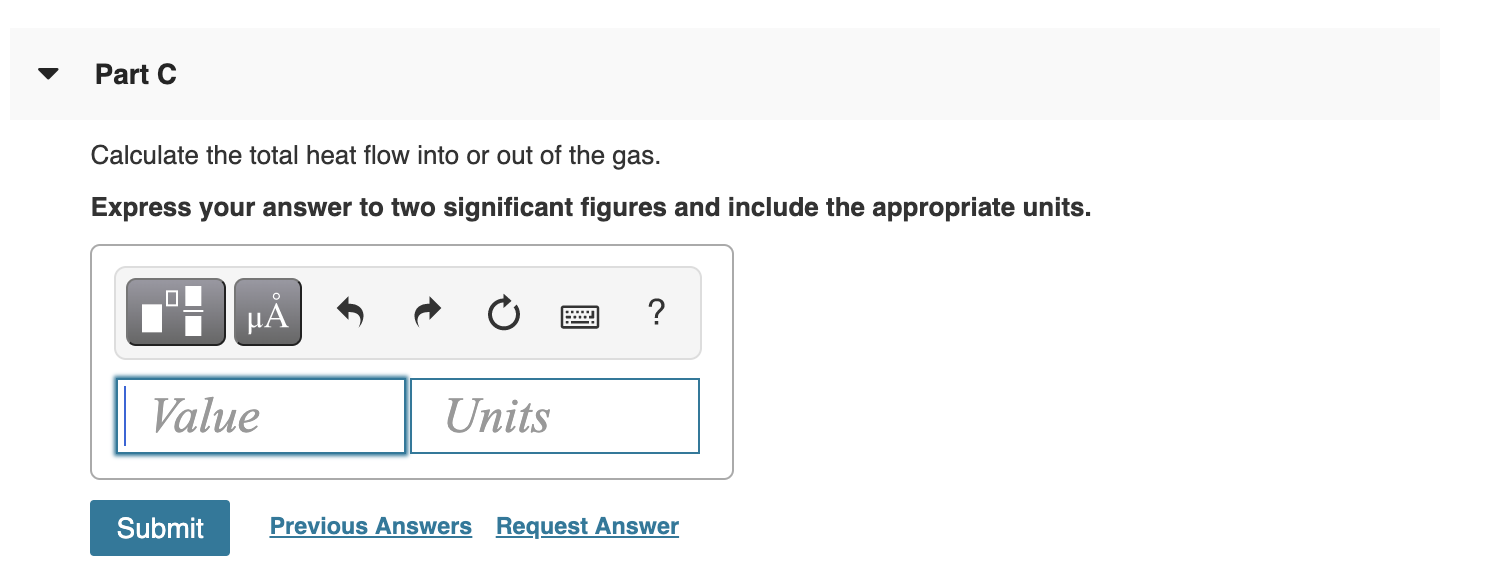
Task: Select the μÅ units symbol tool
Action: click(x=267, y=311)
